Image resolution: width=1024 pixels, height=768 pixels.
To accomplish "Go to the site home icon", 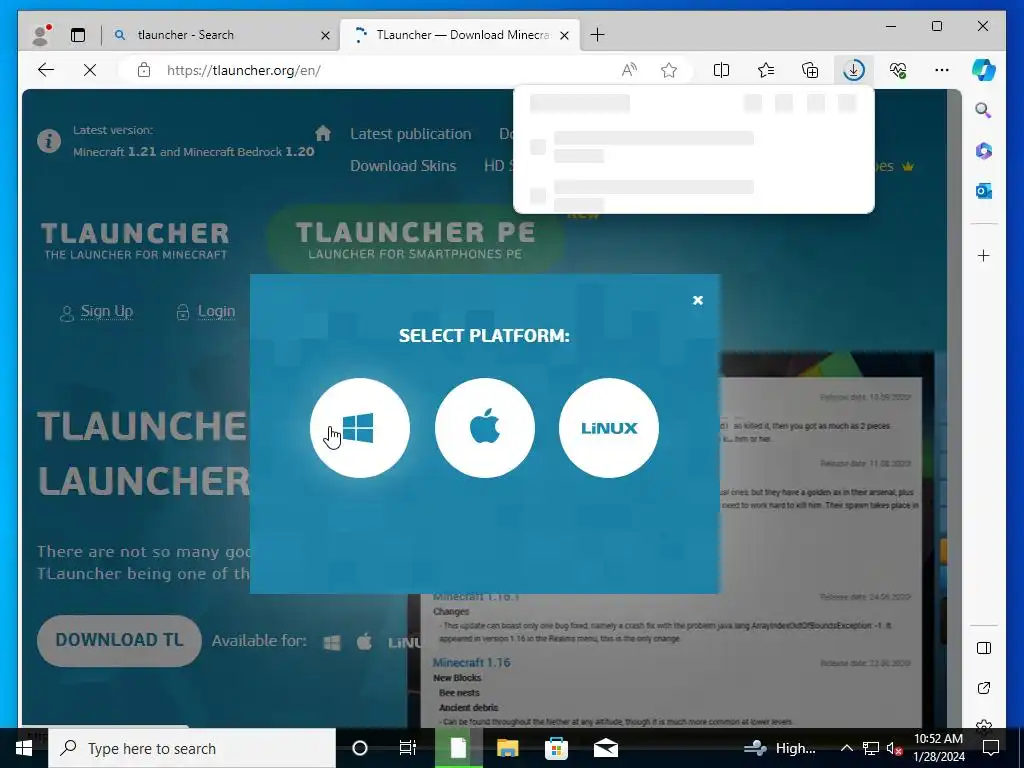I will click(x=323, y=133).
